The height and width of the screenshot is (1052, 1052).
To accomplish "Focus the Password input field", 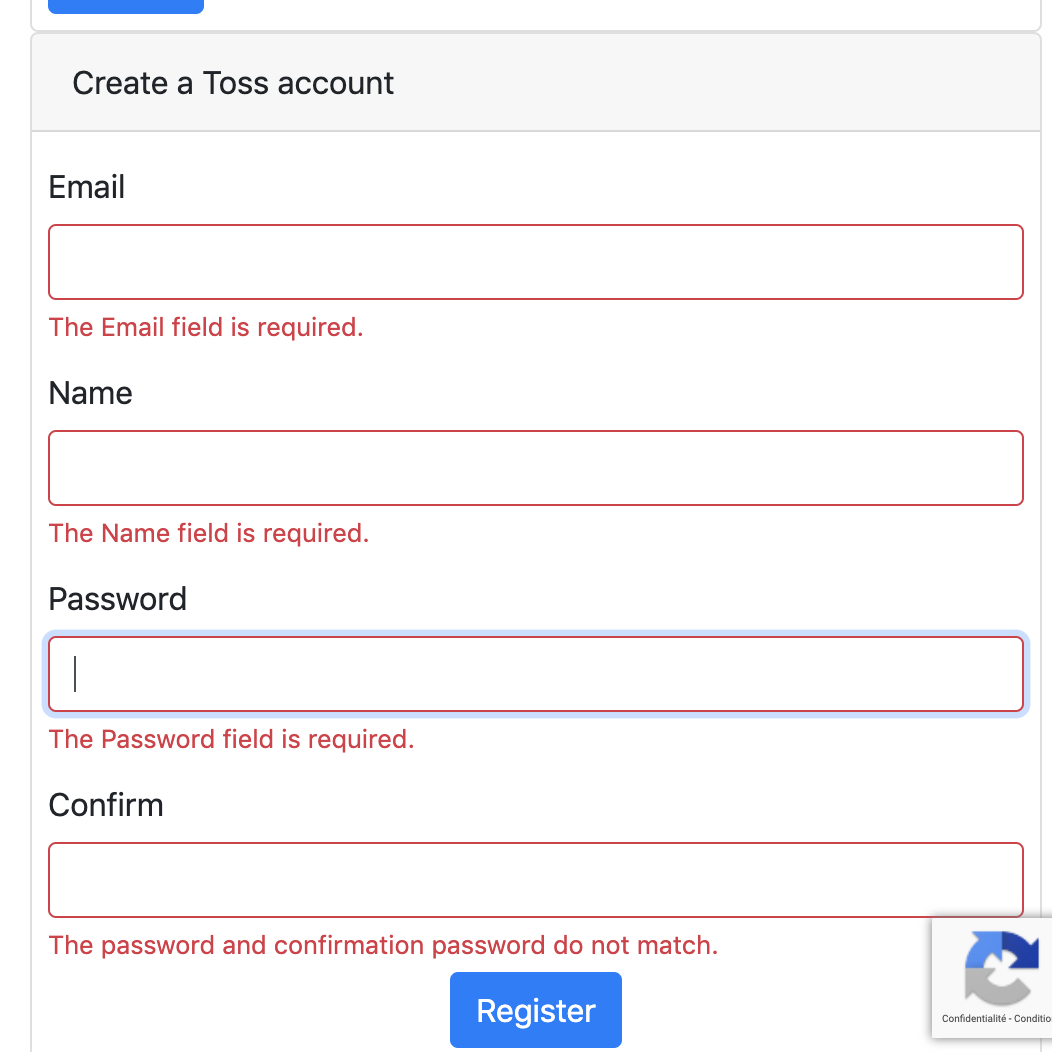I will point(536,674).
